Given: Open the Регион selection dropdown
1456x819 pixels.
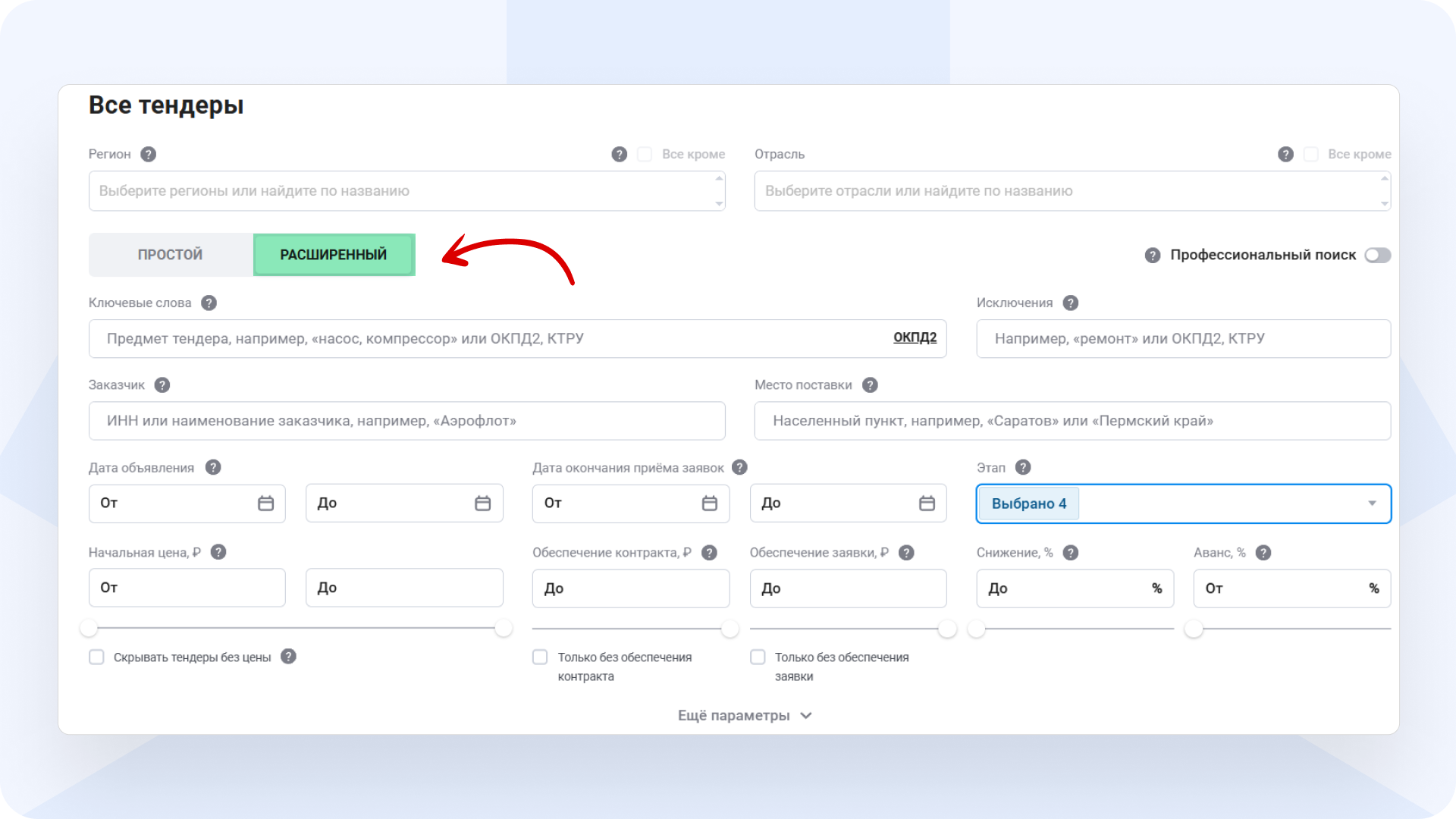Looking at the screenshot, I should tap(406, 191).
